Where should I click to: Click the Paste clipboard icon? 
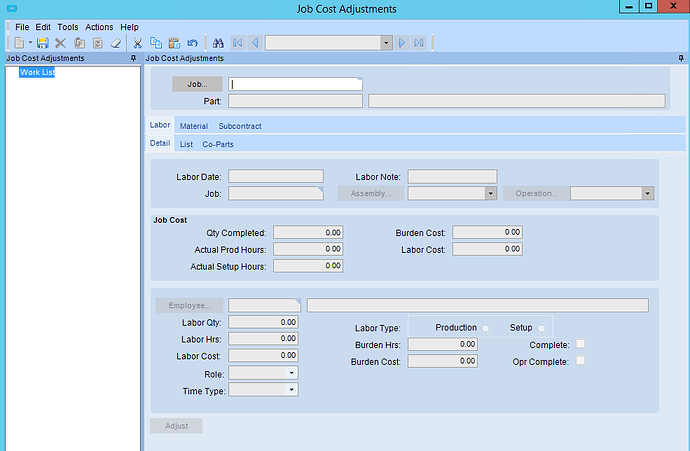[x=174, y=43]
